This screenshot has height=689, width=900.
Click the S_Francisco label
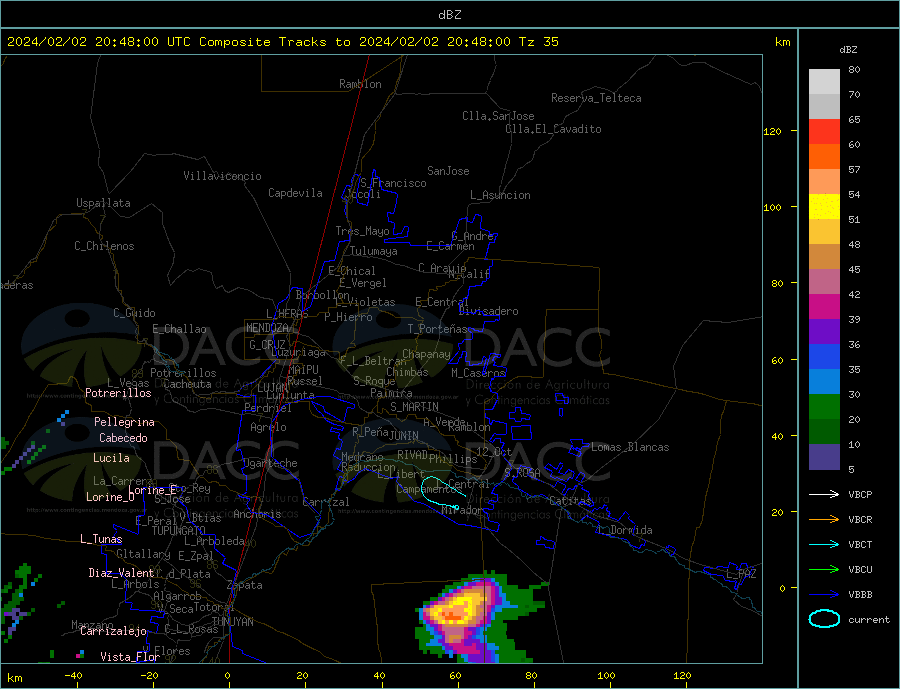pos(393,183)
